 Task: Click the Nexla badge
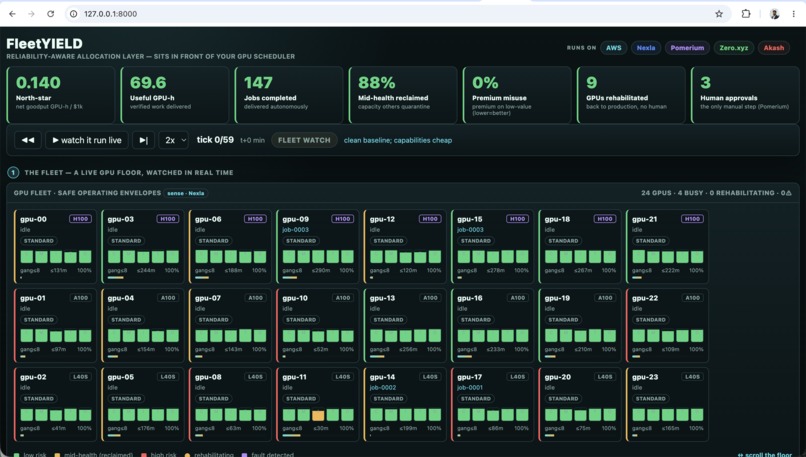coord(646,48)
